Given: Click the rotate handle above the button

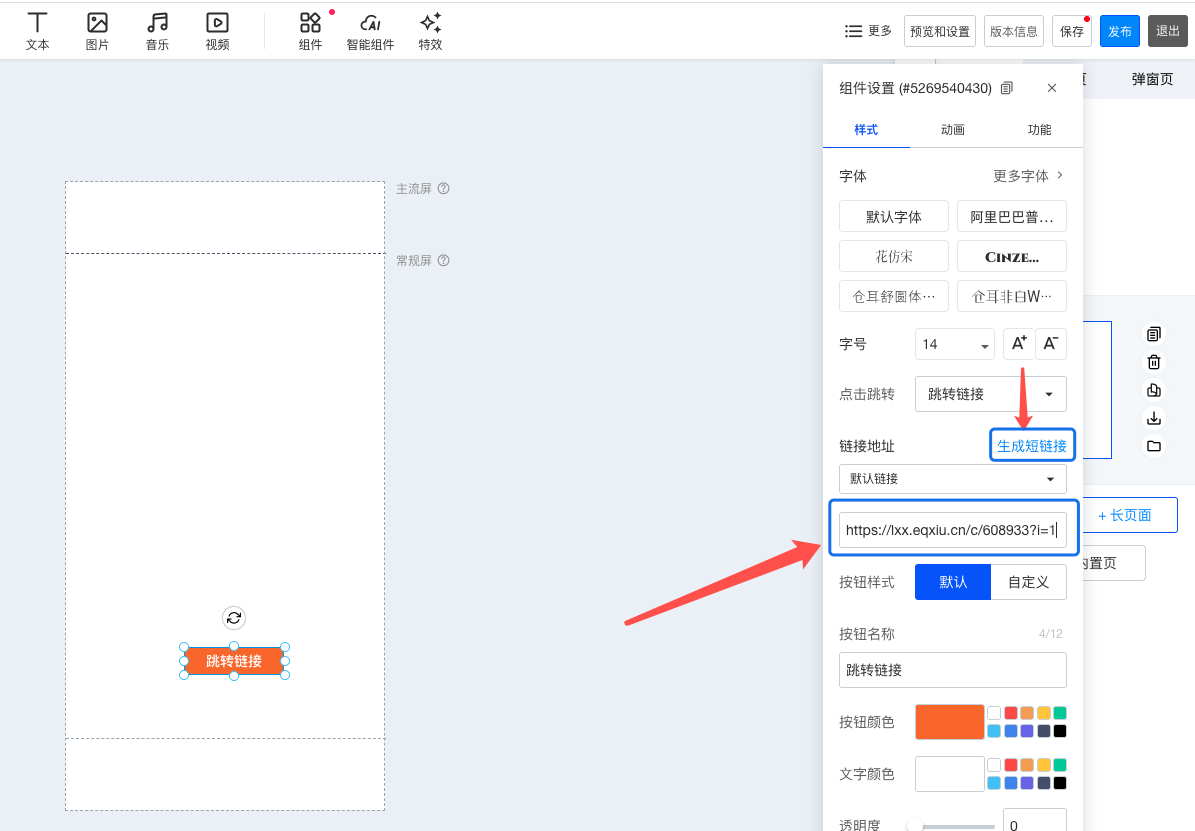Looking at the screenshot, I should (234, 618).
